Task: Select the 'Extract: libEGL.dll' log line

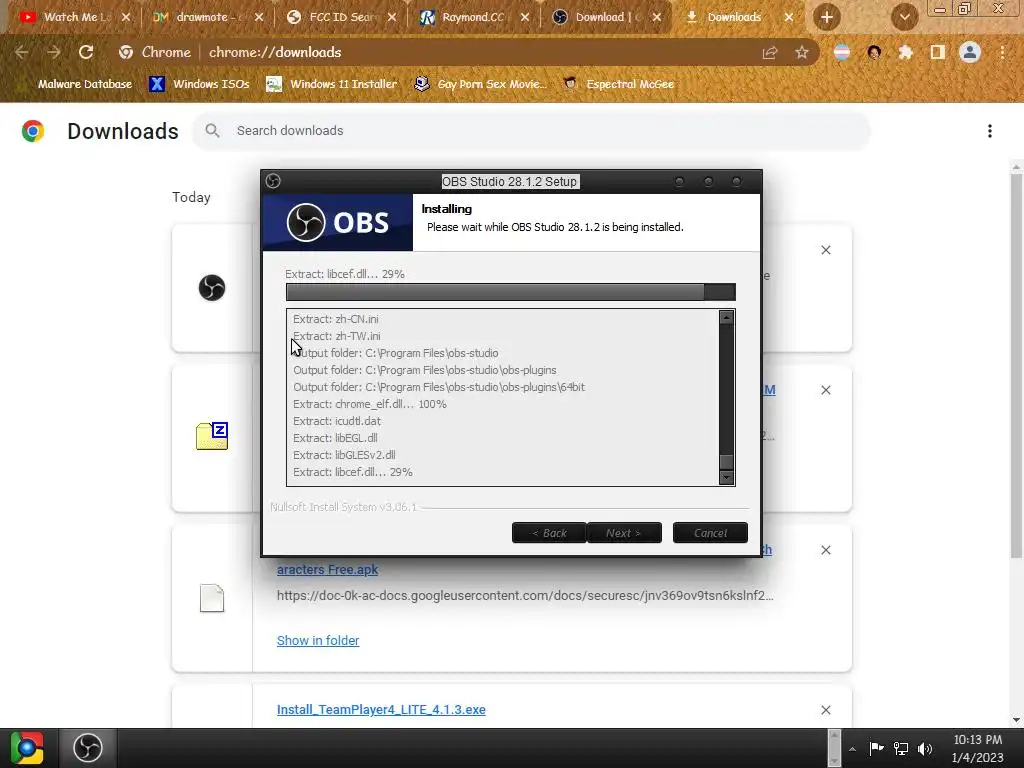Action: click(x=335, y=438)
